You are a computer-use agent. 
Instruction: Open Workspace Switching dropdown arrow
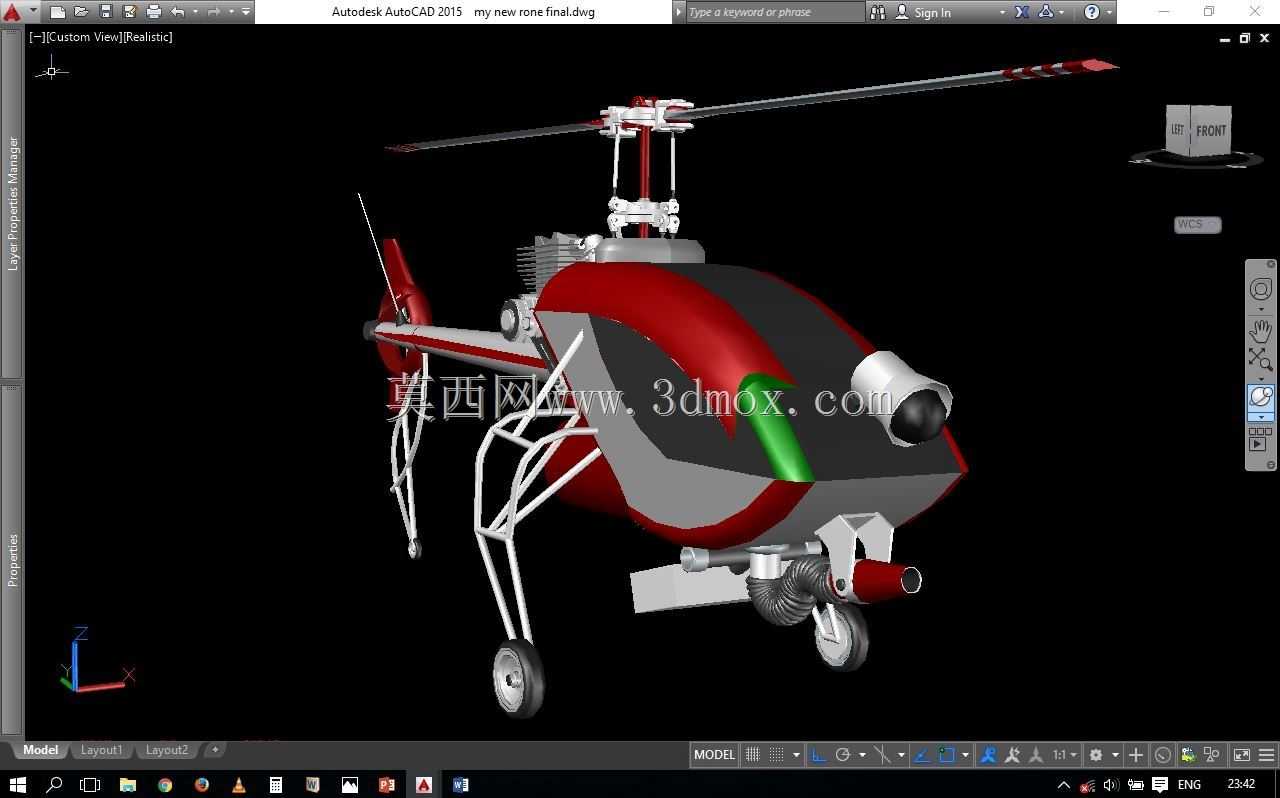[1114, 755]
